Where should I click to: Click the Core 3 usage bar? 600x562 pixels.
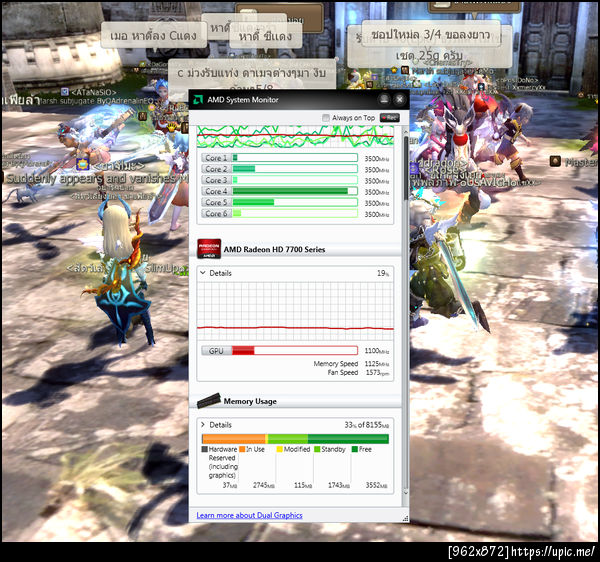(295, 180)
